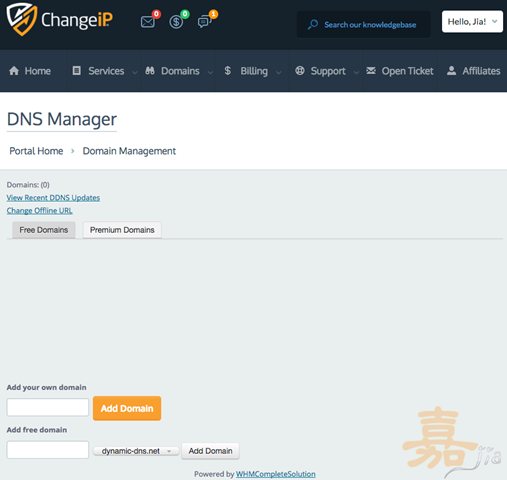507x480 pixels.
Task: Expand the Support menu chevron
Action: pos(356,72)
